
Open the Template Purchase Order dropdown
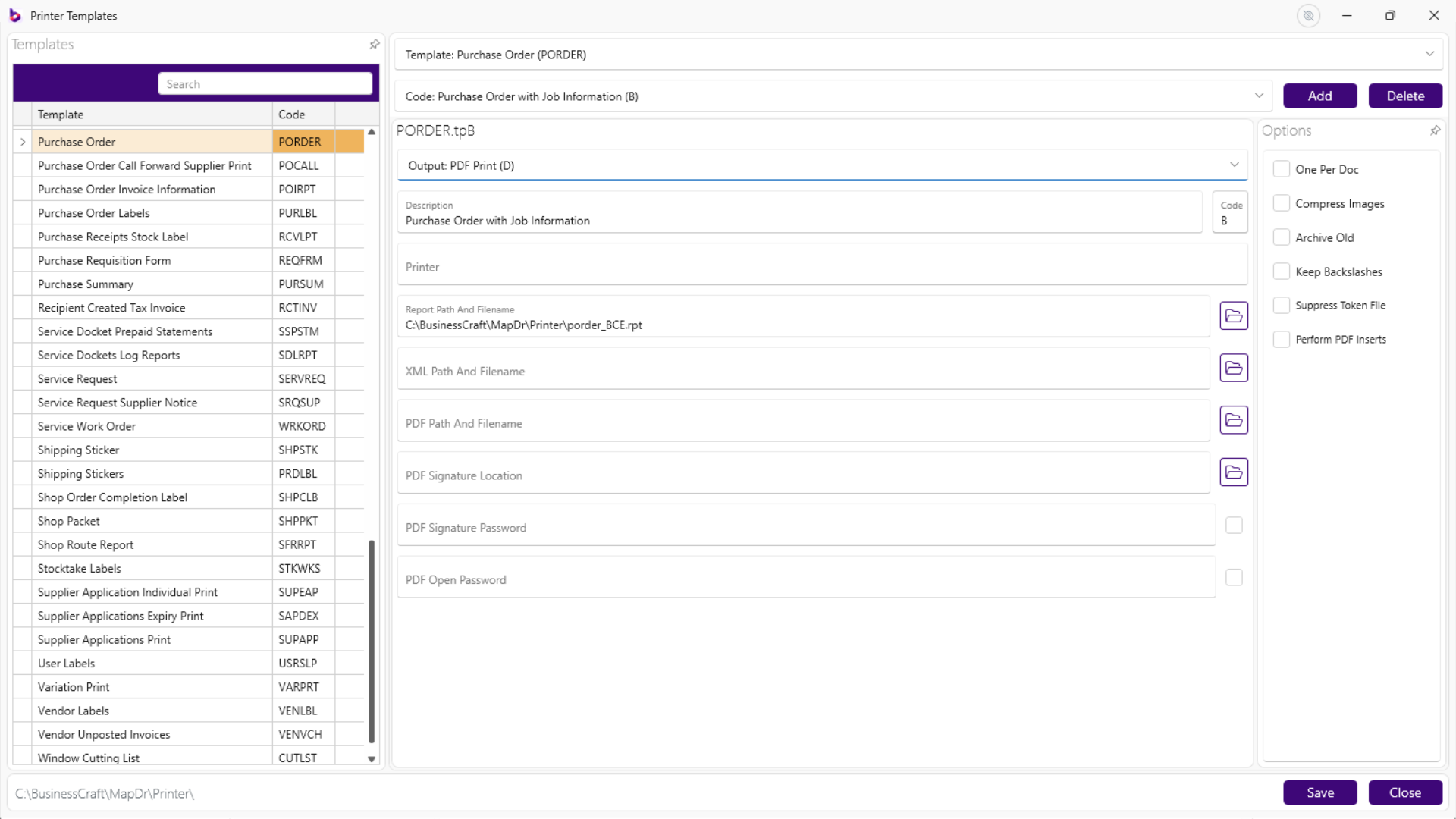click(x=1429, y=55)
